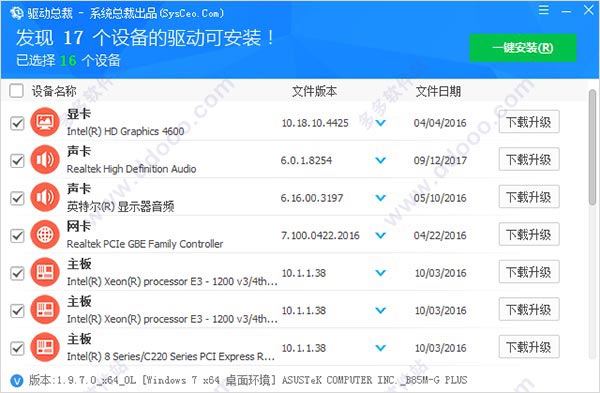Click ASUSTeK COMPUTER INC. B85M-G PLUS text
600x393 pixels.
tap(374, 380)
